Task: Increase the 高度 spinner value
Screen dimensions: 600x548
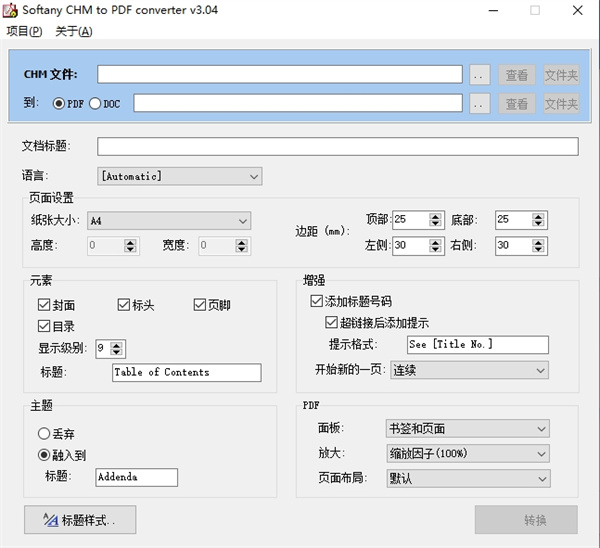Action: [x=130, y=242]
